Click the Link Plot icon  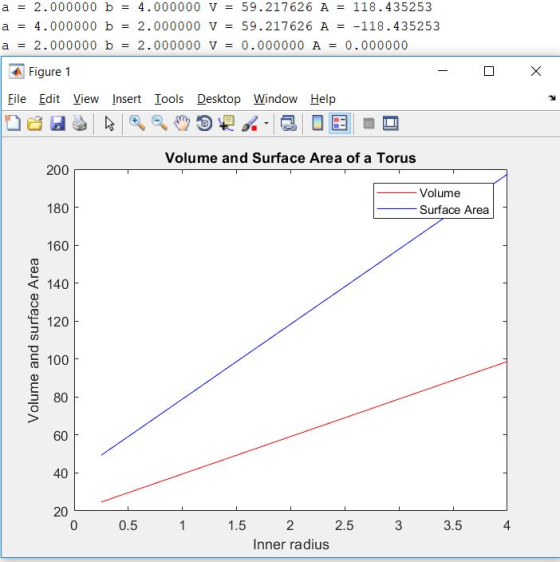tap(288, 123)
